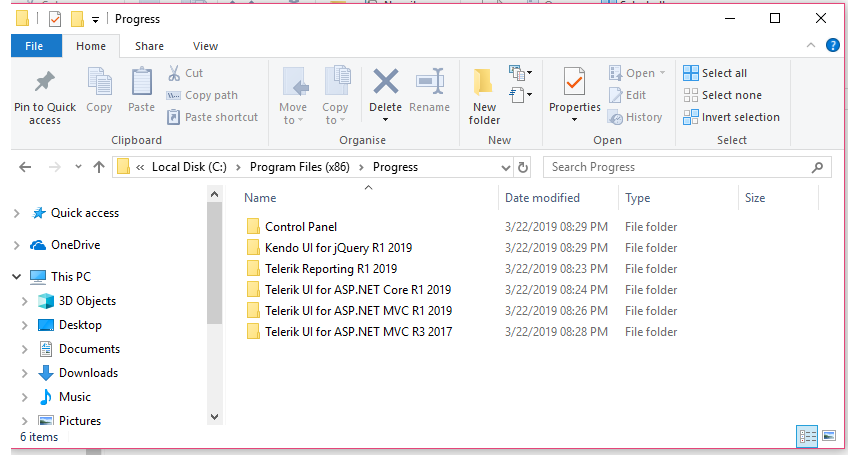Click Select none in ribbon
The image size is (862, 455).
click(x=722, y=95)
